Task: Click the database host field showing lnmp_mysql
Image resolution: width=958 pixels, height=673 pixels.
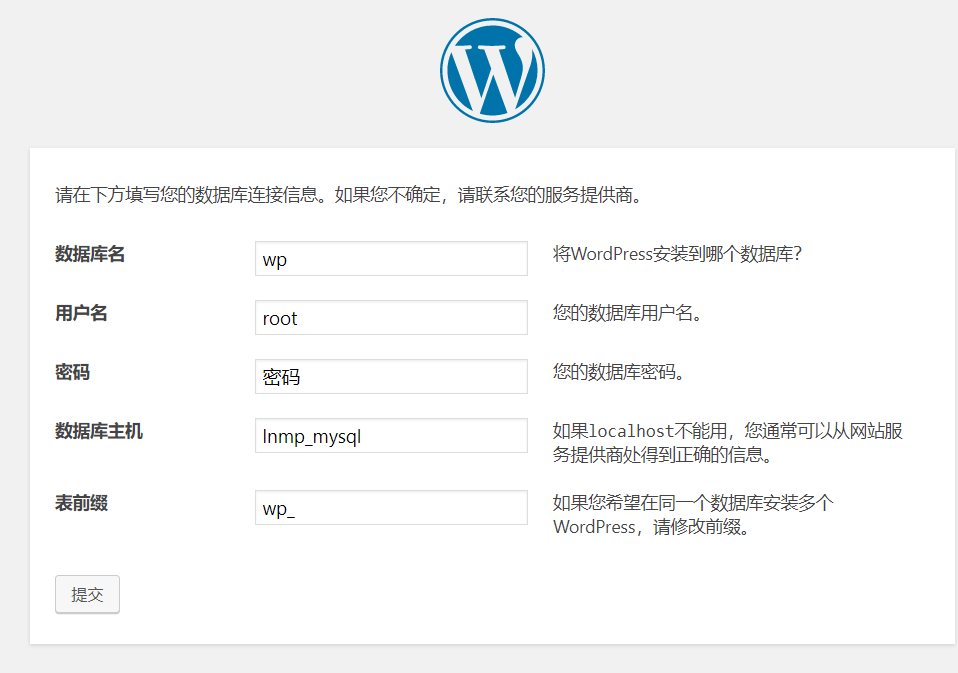Action: 390,435
